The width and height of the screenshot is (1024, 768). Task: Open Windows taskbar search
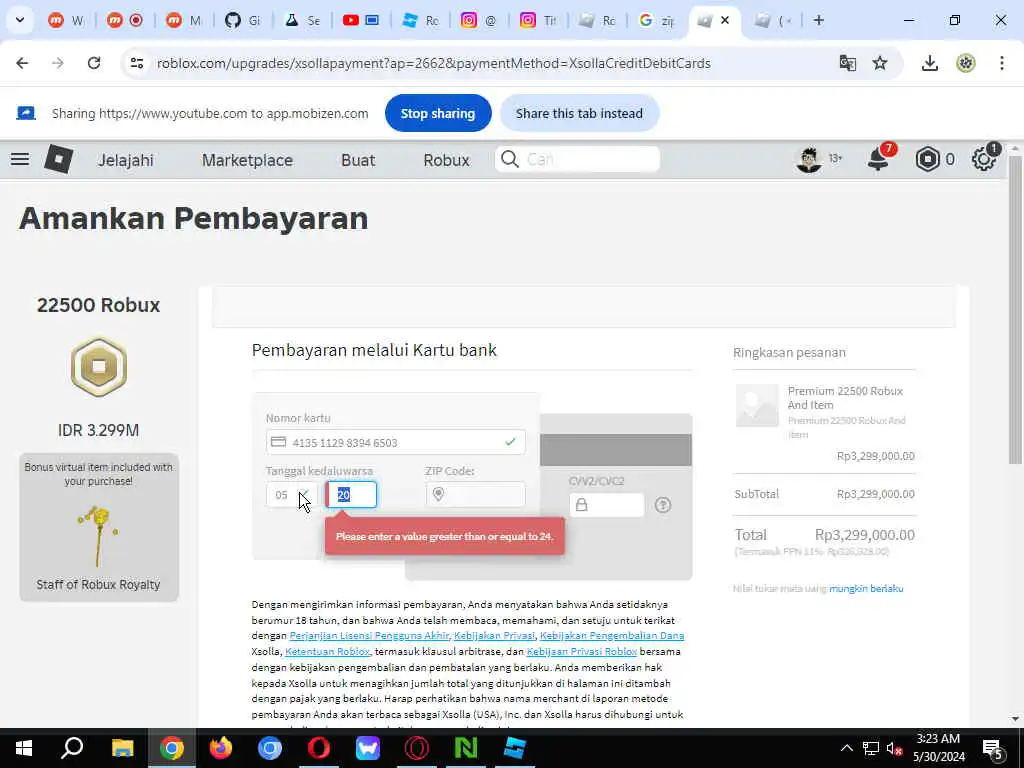click(x=72, y=748)
